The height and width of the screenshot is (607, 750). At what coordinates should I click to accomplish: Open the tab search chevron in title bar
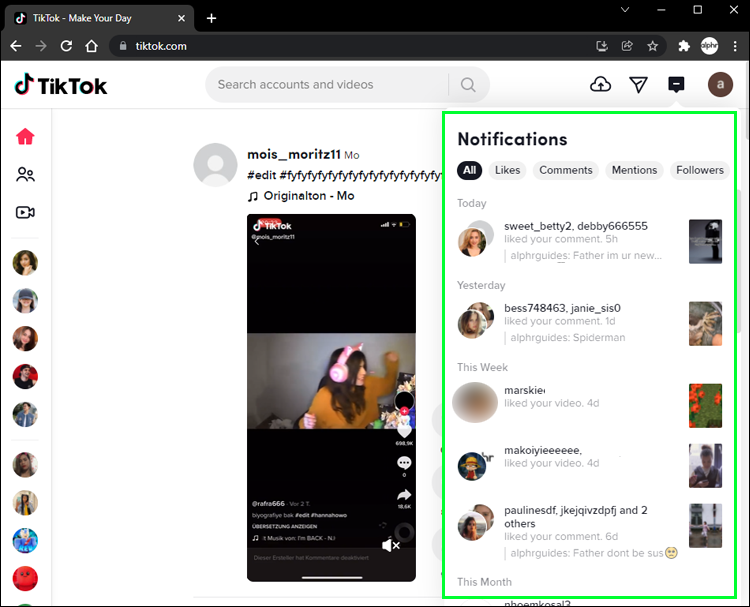point(625,10)
